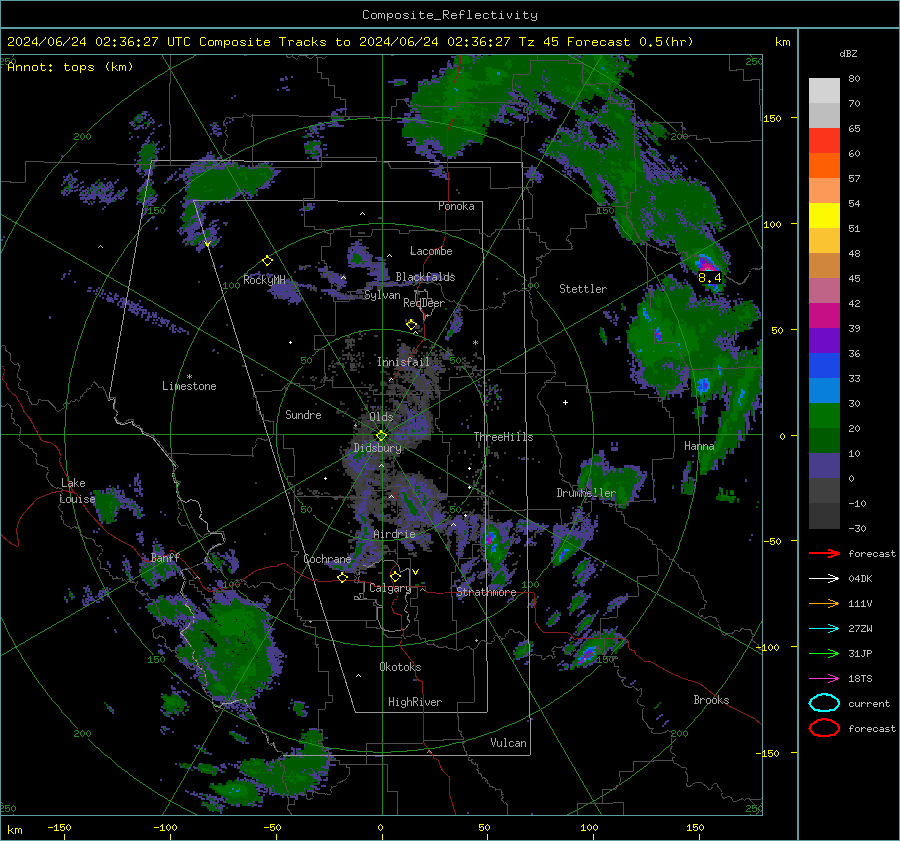Select the light grey 70-80 dBZ swatch

coord(824,91)
